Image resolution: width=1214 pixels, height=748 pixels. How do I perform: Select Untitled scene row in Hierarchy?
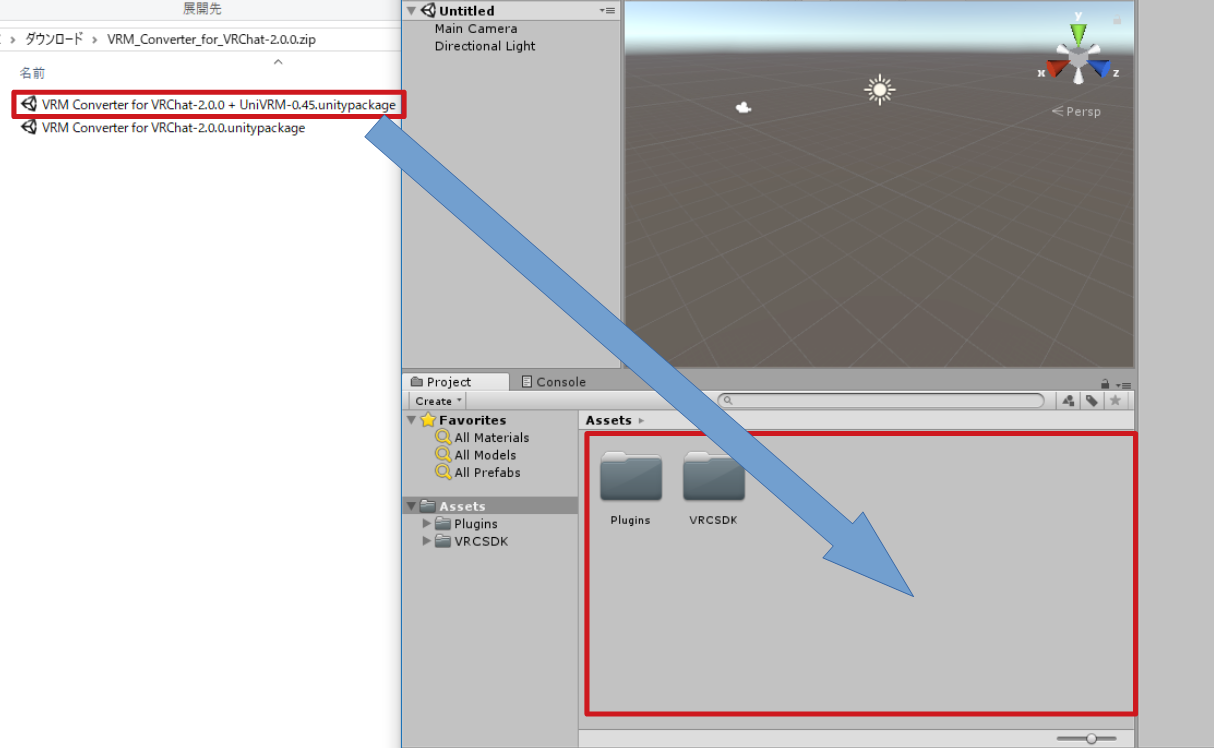[511, 11]
